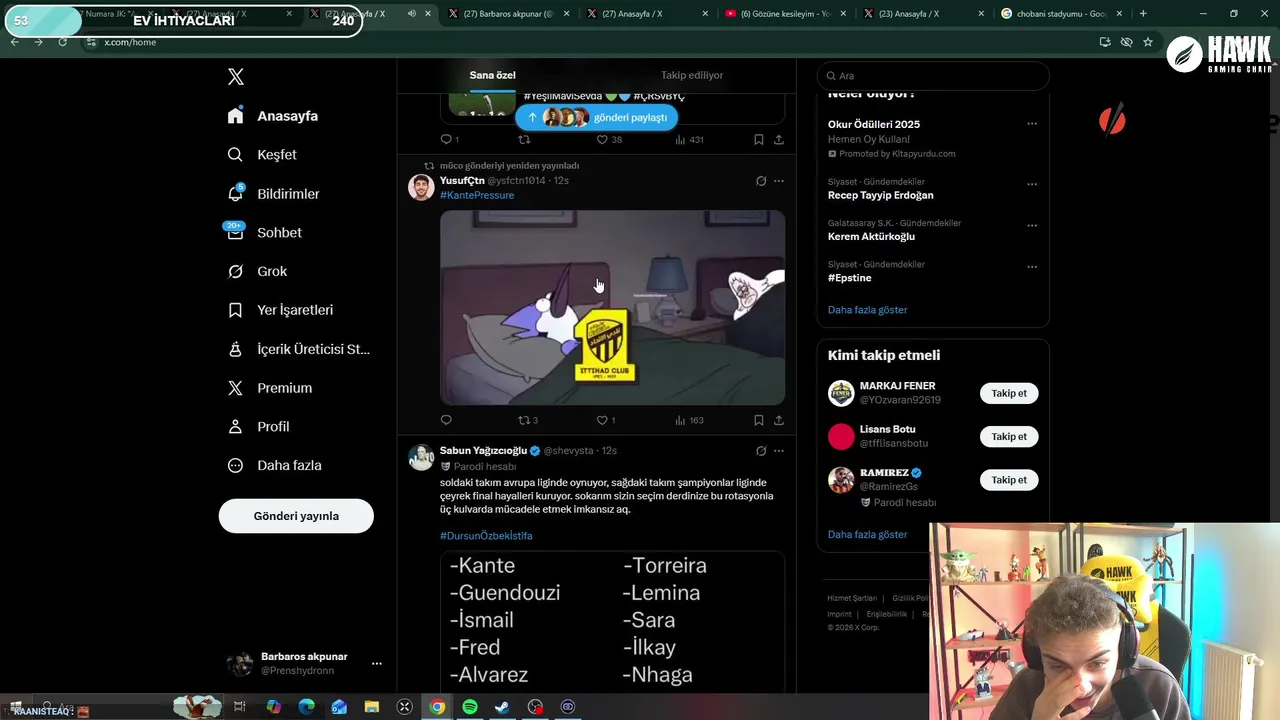
Task: Click Daha fazla göster under Kimi takip etmeli
Action: coord(867,535)
